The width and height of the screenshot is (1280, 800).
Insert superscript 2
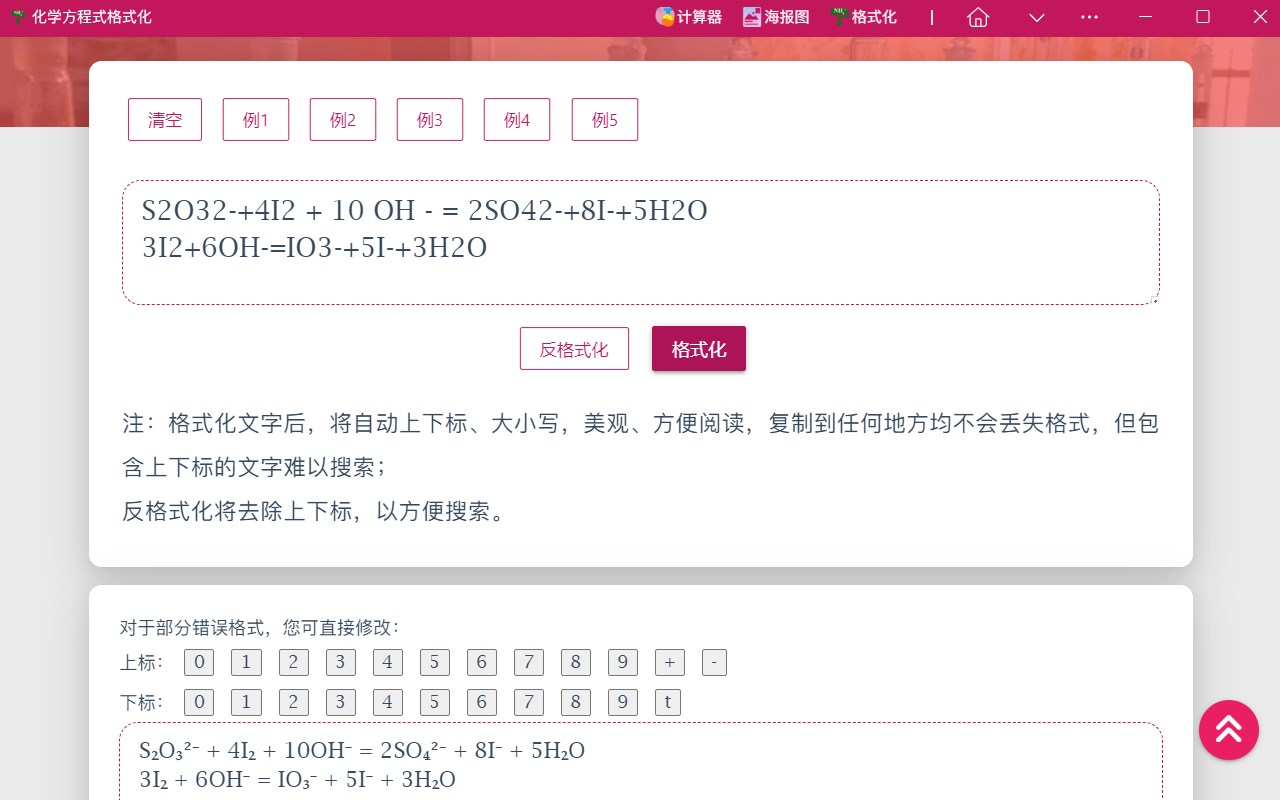coord(293,662)
